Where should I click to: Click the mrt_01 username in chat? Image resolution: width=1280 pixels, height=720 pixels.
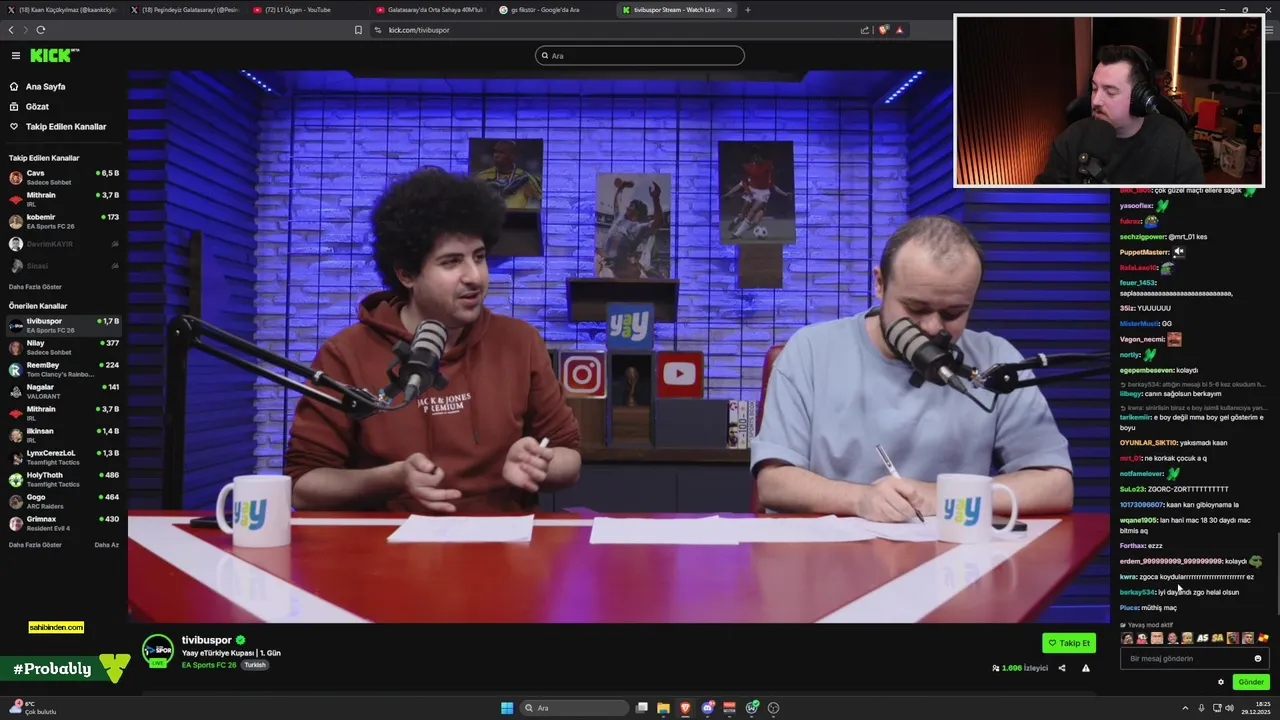click(x=1130, y=458)
